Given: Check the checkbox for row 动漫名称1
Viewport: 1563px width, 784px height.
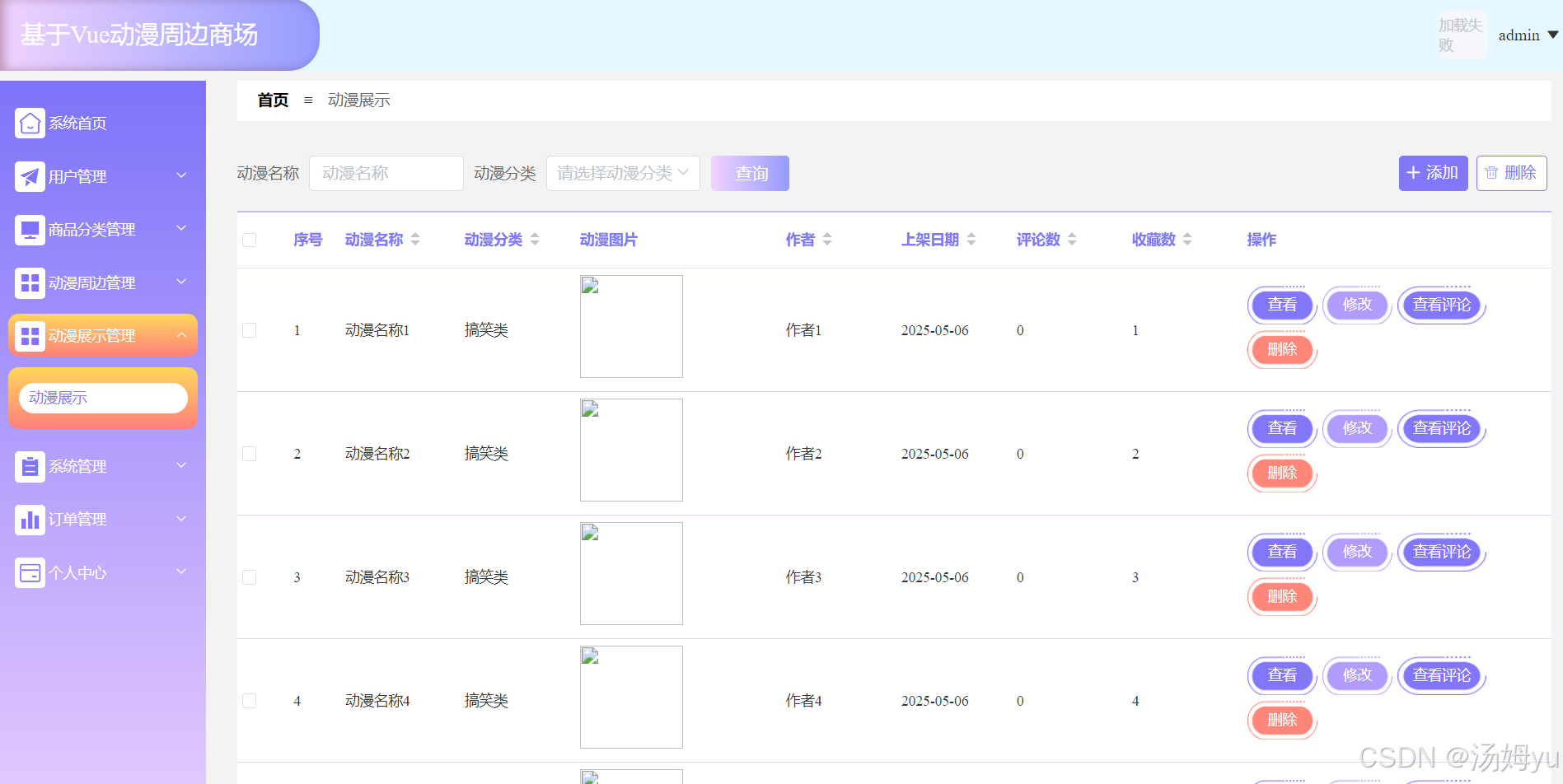Looking at the screenshot, I should point(250,330).
